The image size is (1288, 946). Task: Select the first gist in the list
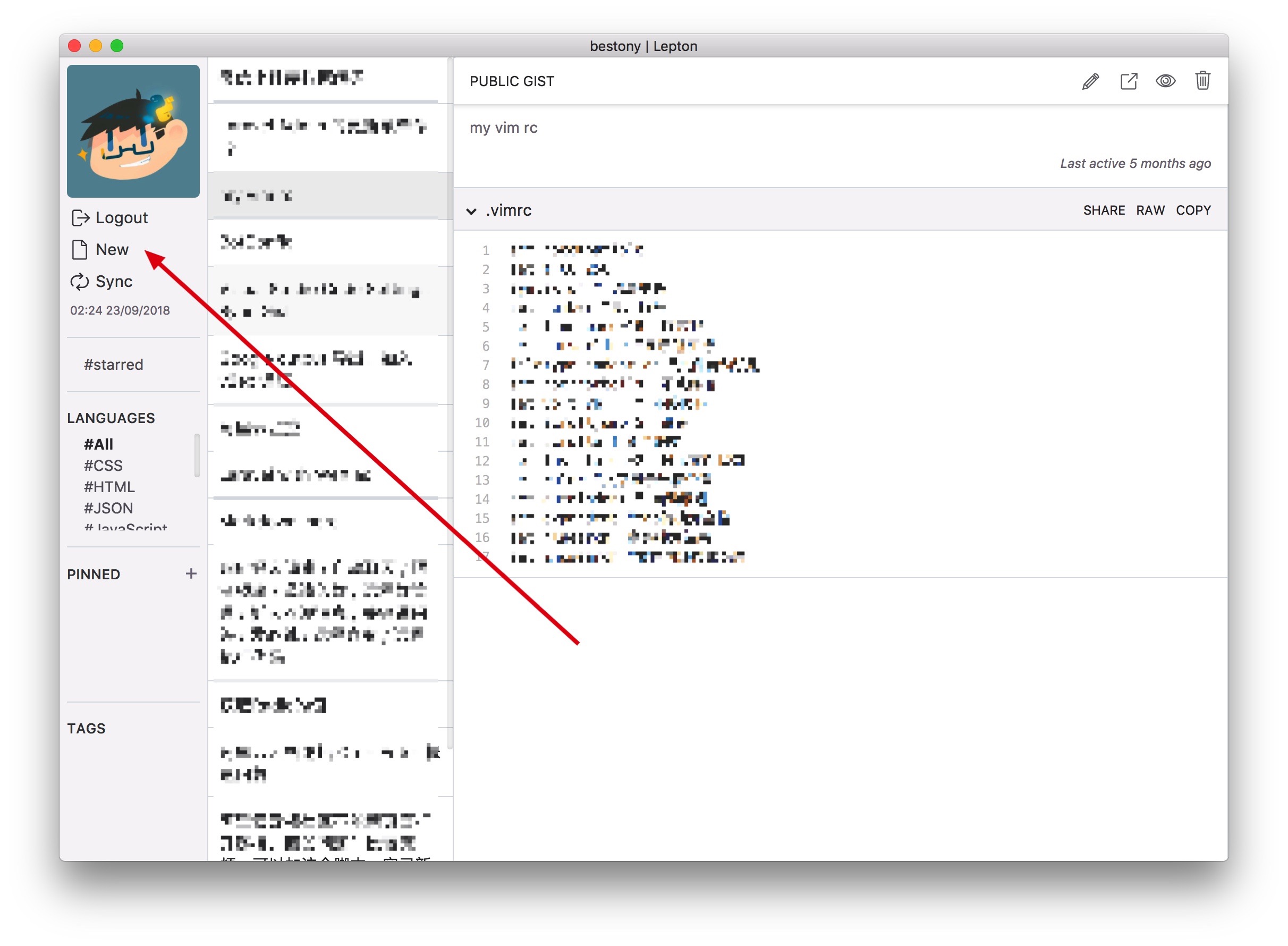click(x=292, y=78)
